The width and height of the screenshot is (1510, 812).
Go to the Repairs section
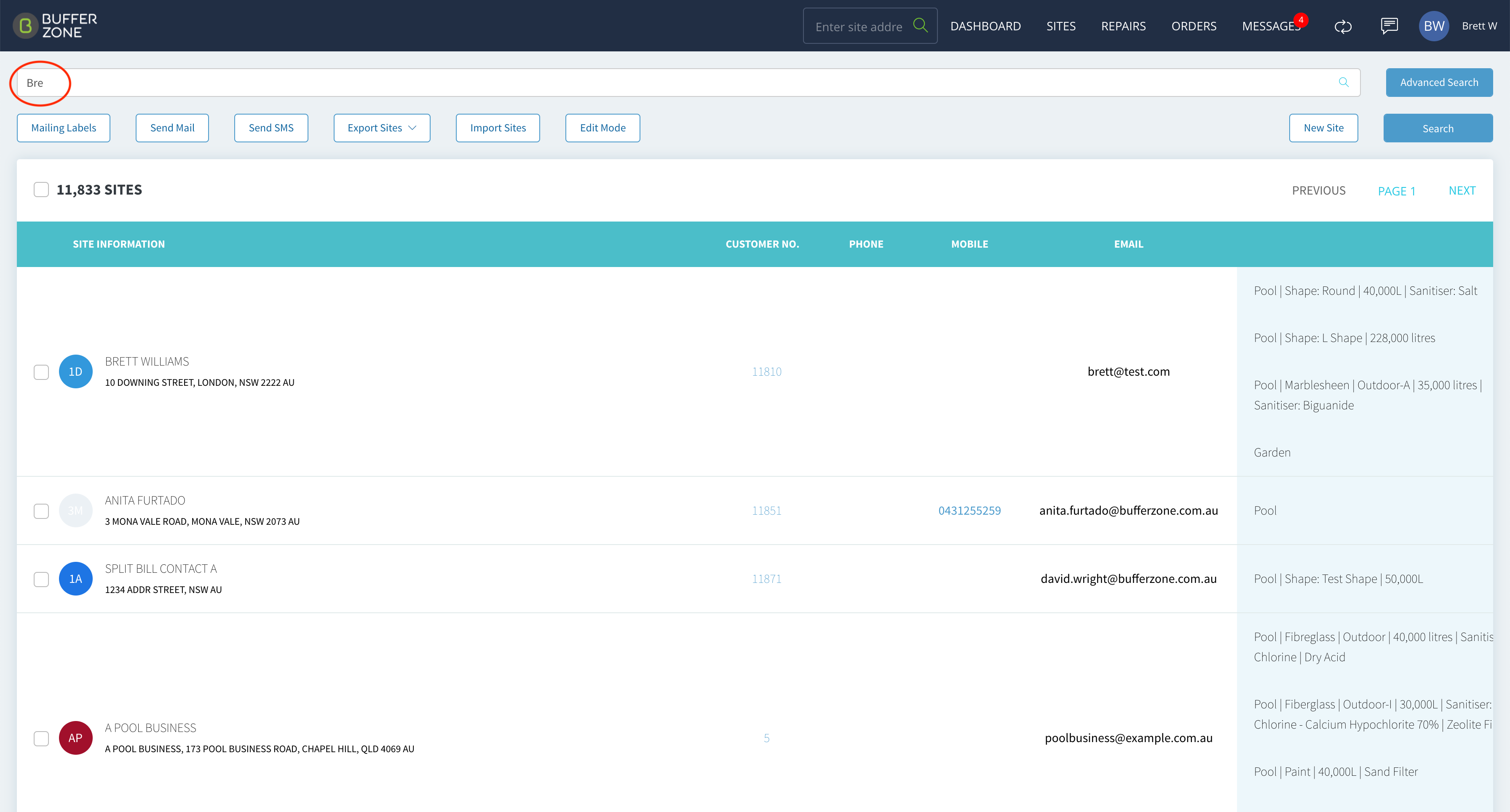[x=1123, y=26]
